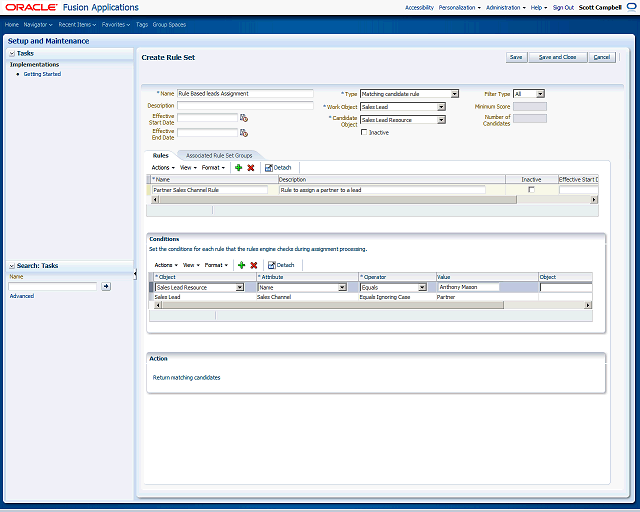Screen dimensions: 640x512
Task: Add a new rule with green plus
Action: point(239,167)
